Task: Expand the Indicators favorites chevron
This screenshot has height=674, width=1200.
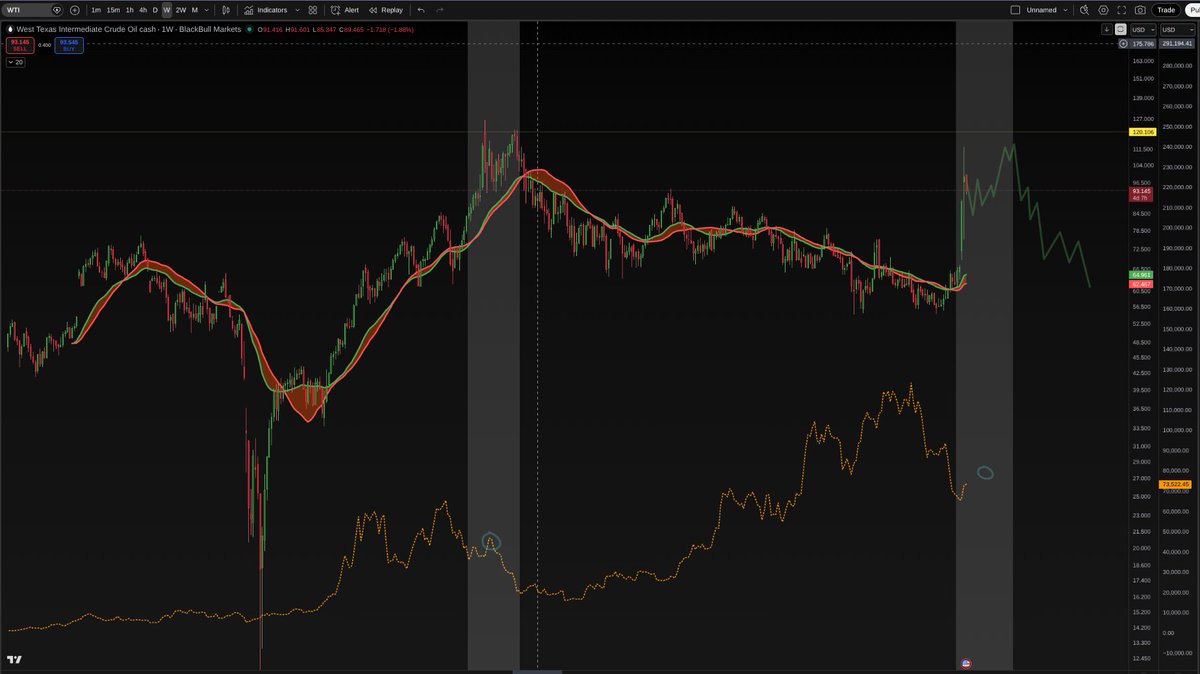Action: coord(298,10)
